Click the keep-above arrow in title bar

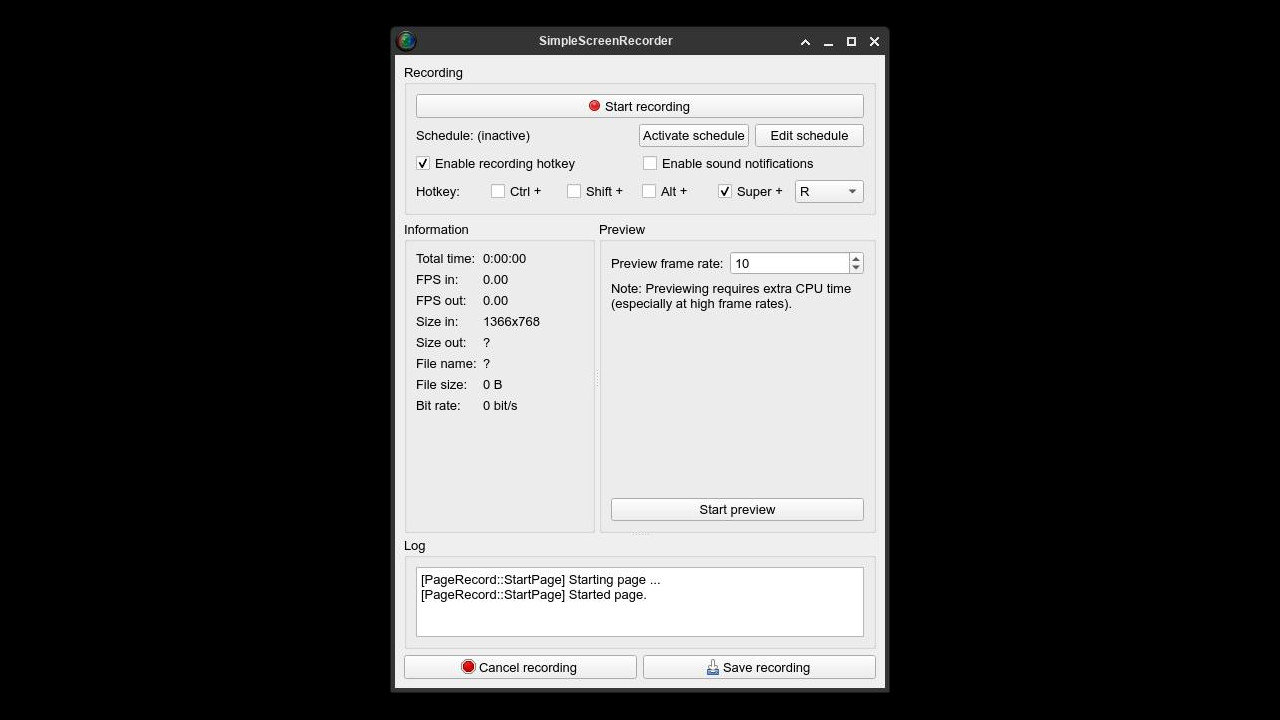click(x=805, y=42)
